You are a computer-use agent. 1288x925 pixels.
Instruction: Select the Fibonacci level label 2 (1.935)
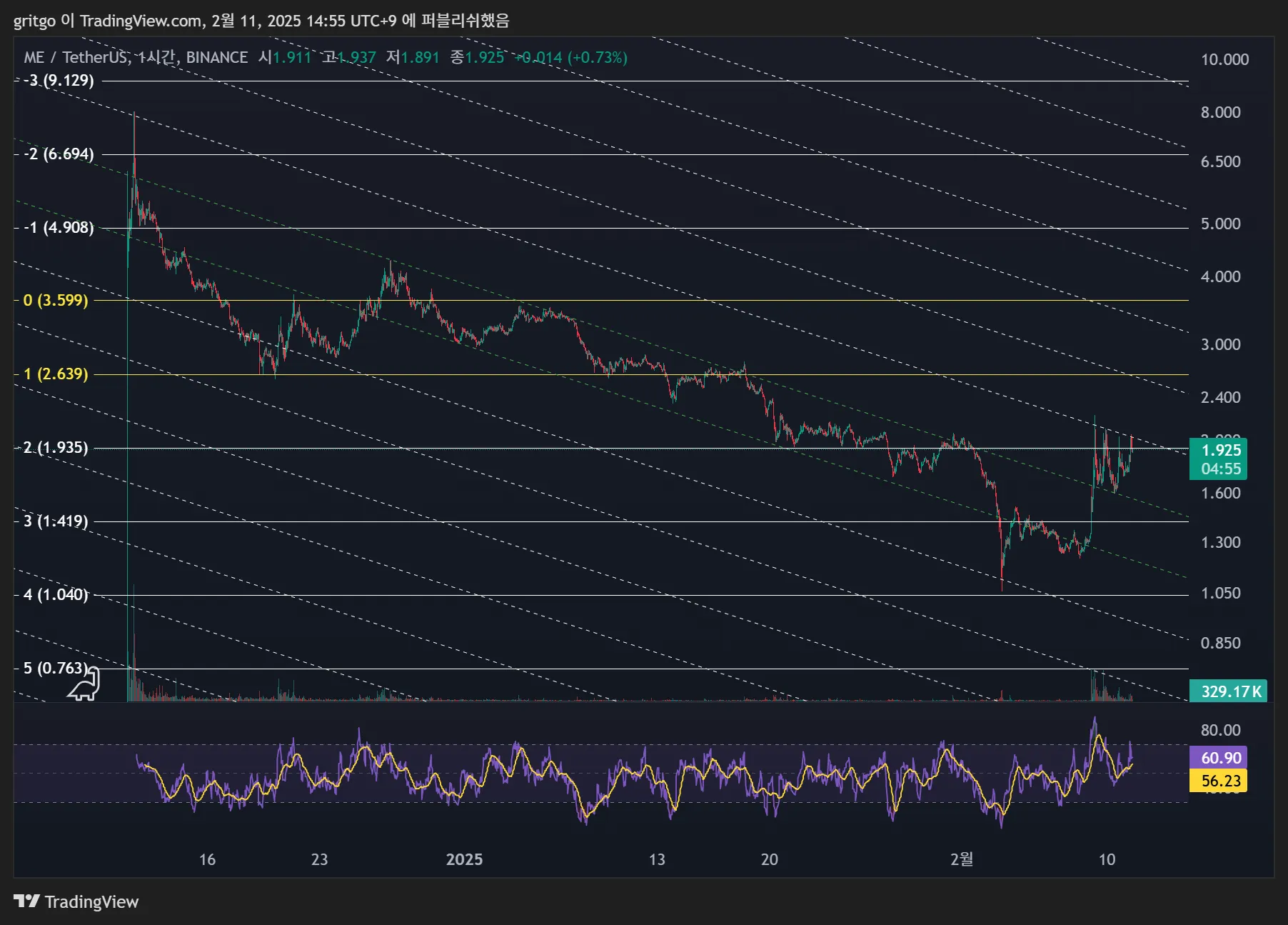[x=56, y=447]
